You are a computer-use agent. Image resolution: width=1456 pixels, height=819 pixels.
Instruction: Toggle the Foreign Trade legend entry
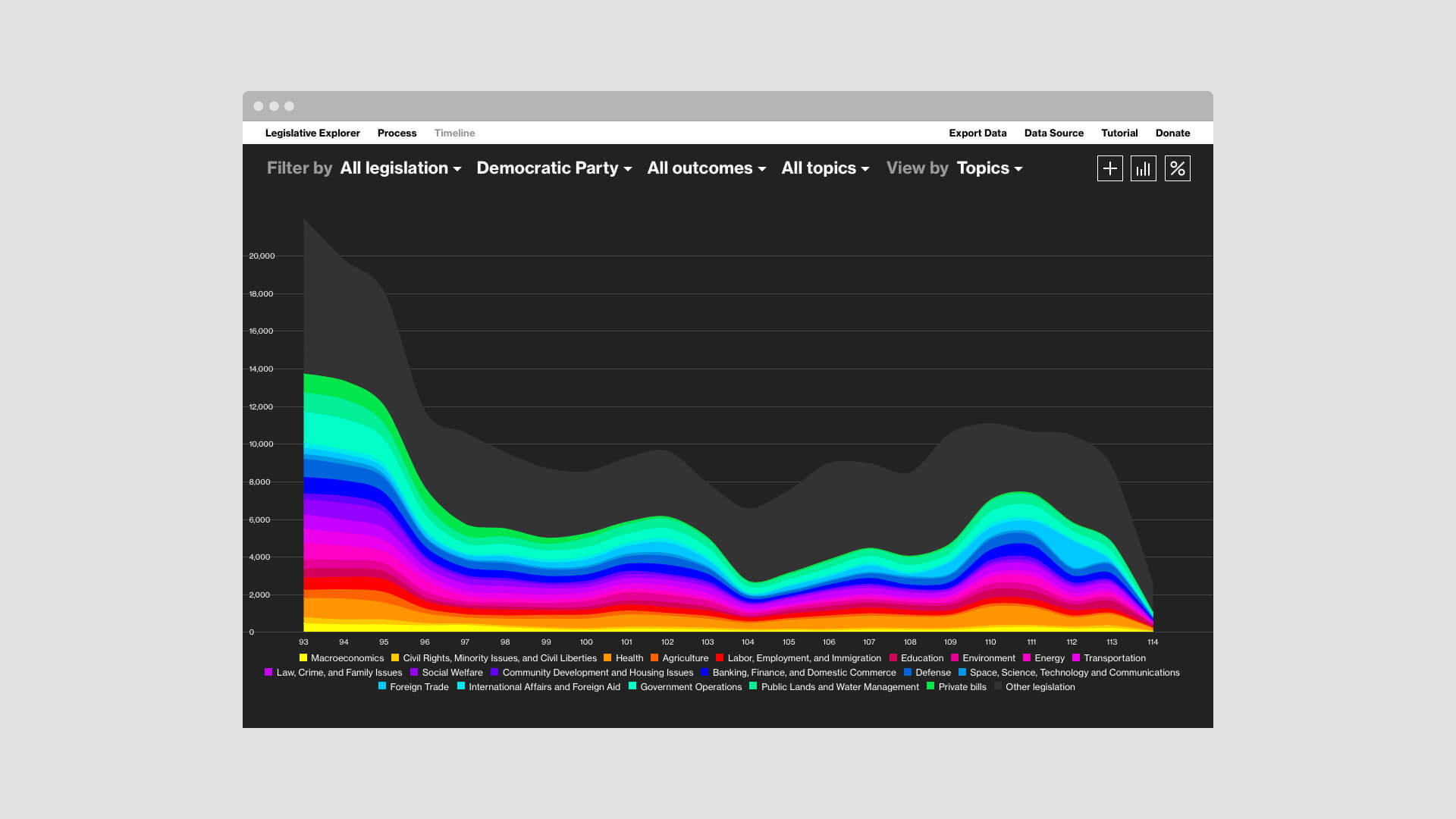(413, 687)
